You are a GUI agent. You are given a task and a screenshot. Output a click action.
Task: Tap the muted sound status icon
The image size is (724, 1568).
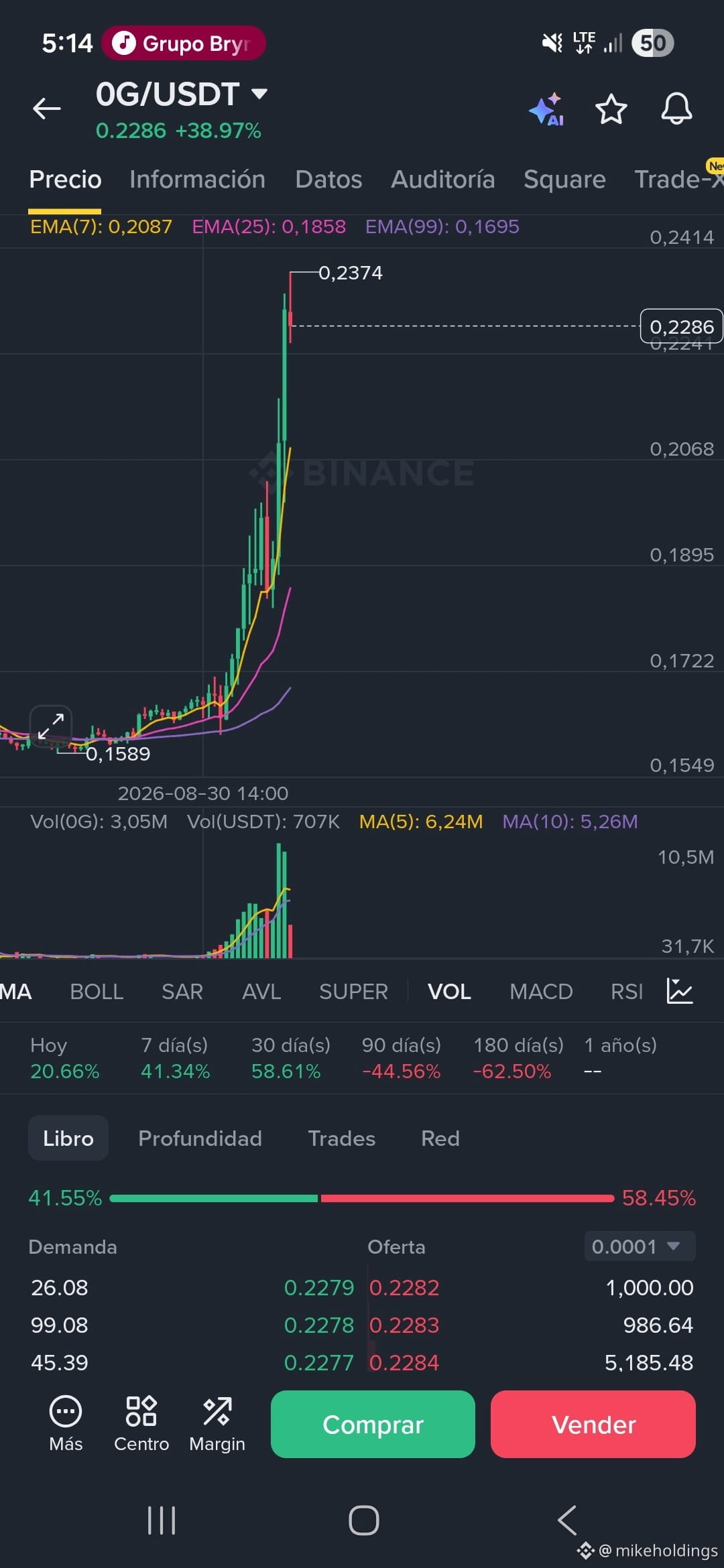pyautogui.click(x=552, y=44)
